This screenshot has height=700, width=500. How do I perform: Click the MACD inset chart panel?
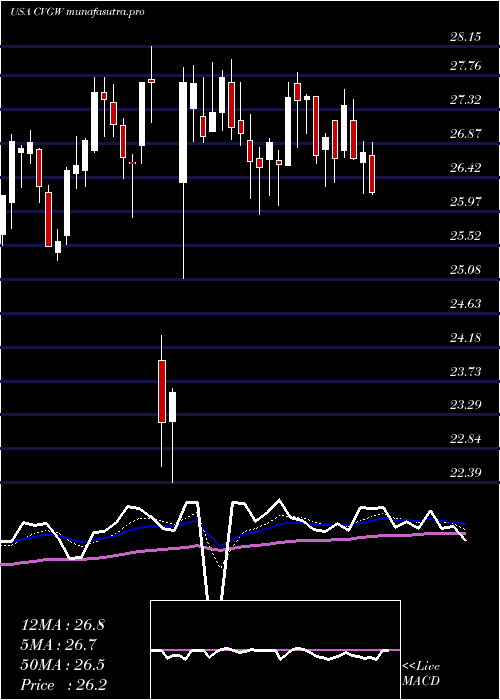[x=275, y=650]
